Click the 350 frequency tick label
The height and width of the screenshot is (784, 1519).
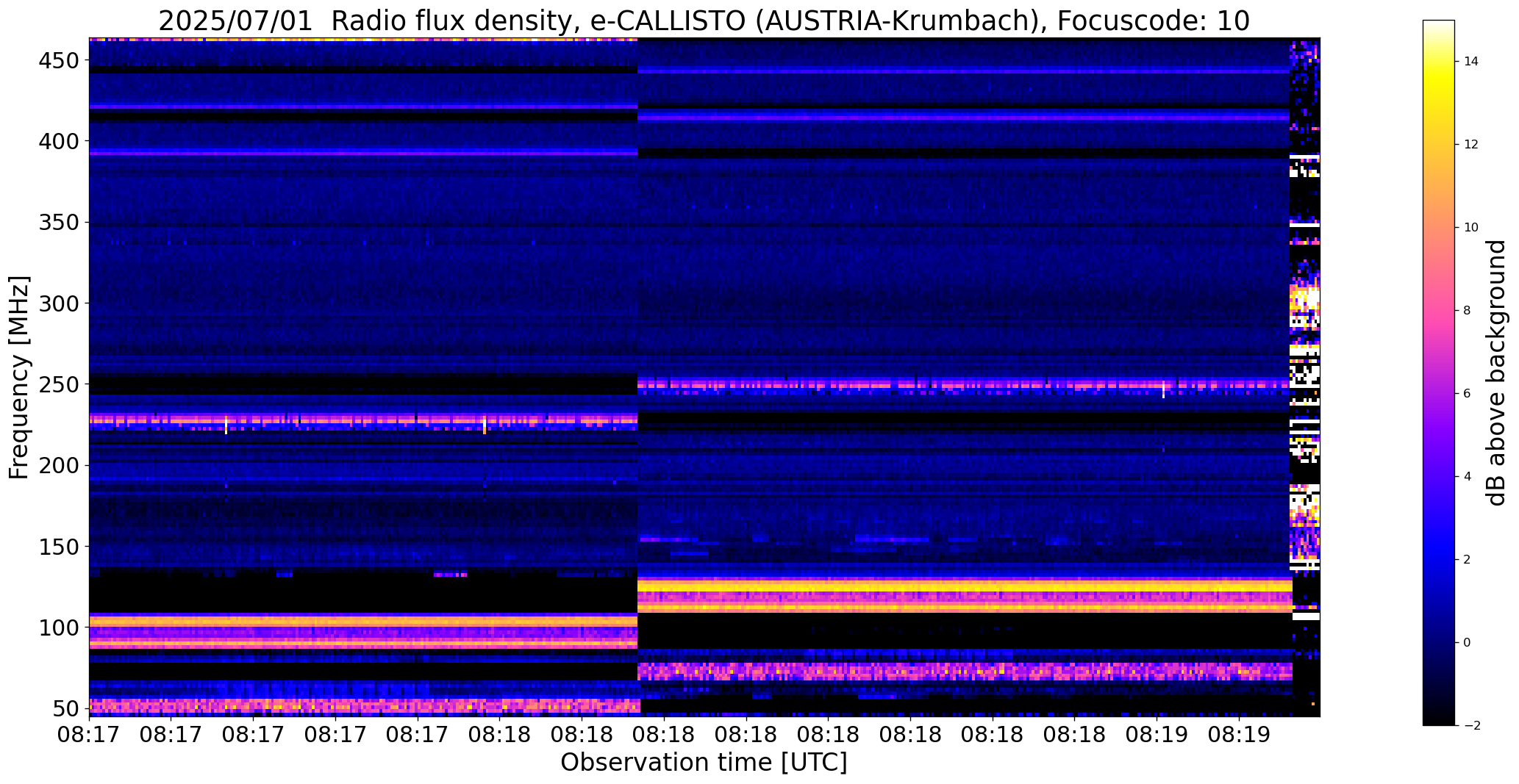[57, 222]
